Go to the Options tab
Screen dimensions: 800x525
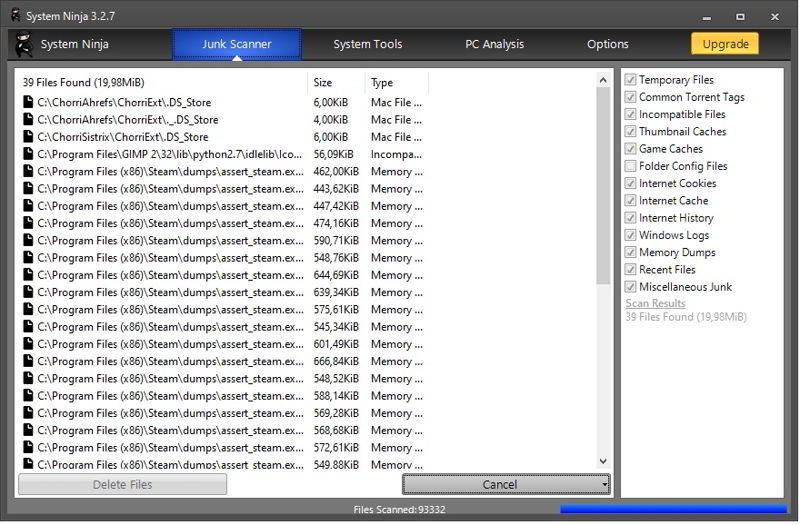(608, 44)
